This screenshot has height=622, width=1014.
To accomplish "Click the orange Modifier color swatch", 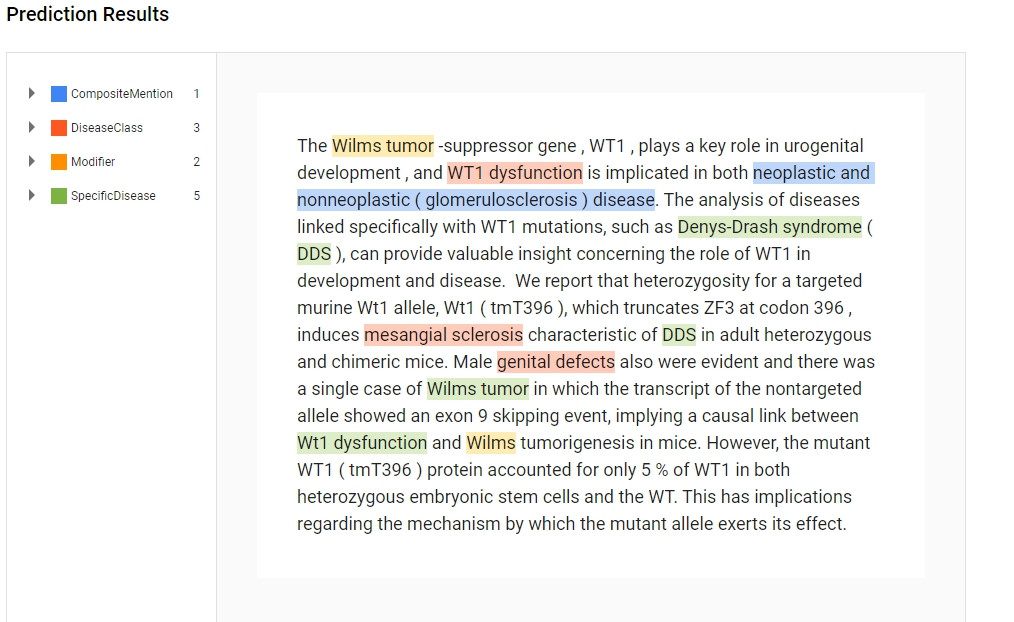I will tap(59, 162).
